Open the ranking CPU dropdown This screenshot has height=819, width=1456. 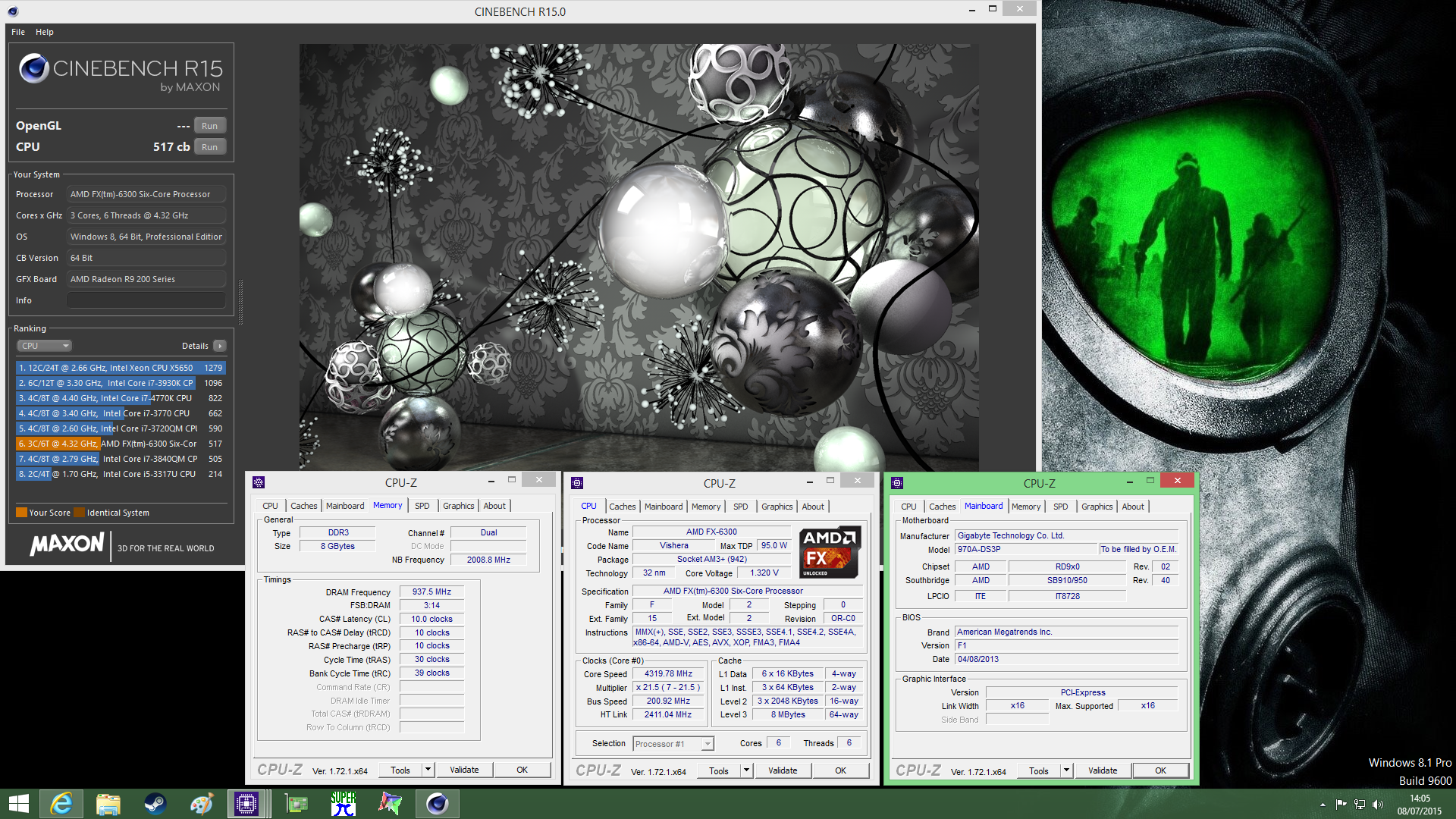pos(44,346)
